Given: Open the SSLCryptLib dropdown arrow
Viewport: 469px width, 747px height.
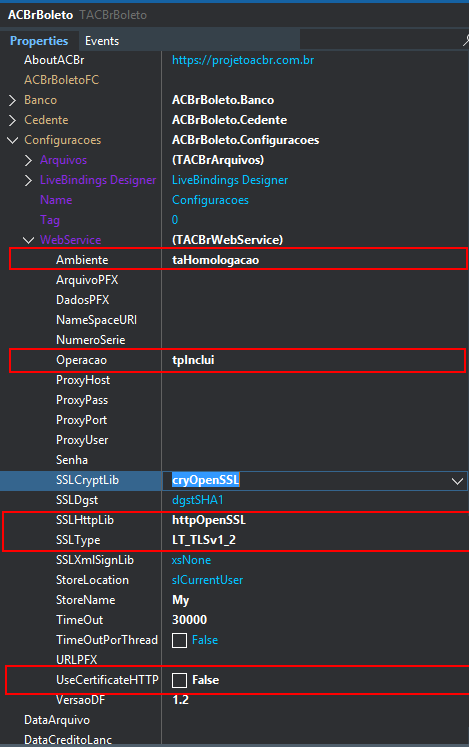Looking at the screenshot, I should [457, 481].
